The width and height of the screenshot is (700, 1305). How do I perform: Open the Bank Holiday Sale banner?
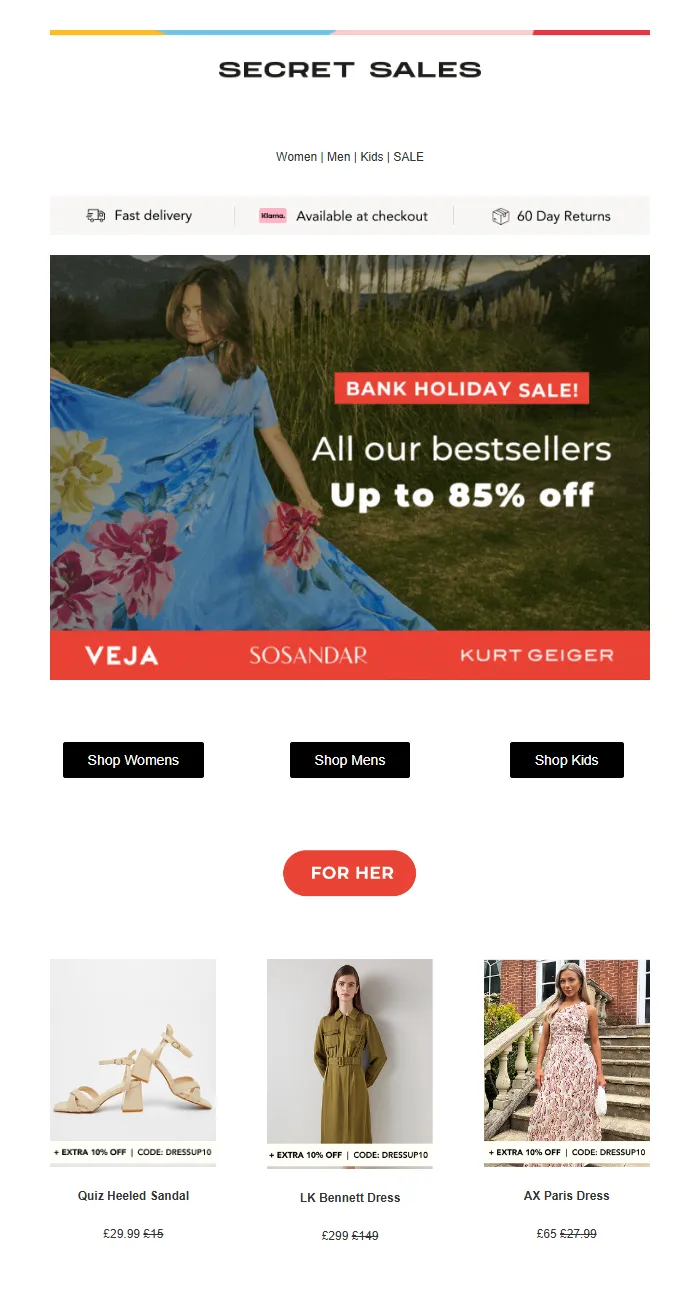pyautogui.click(x=350, y=467)
